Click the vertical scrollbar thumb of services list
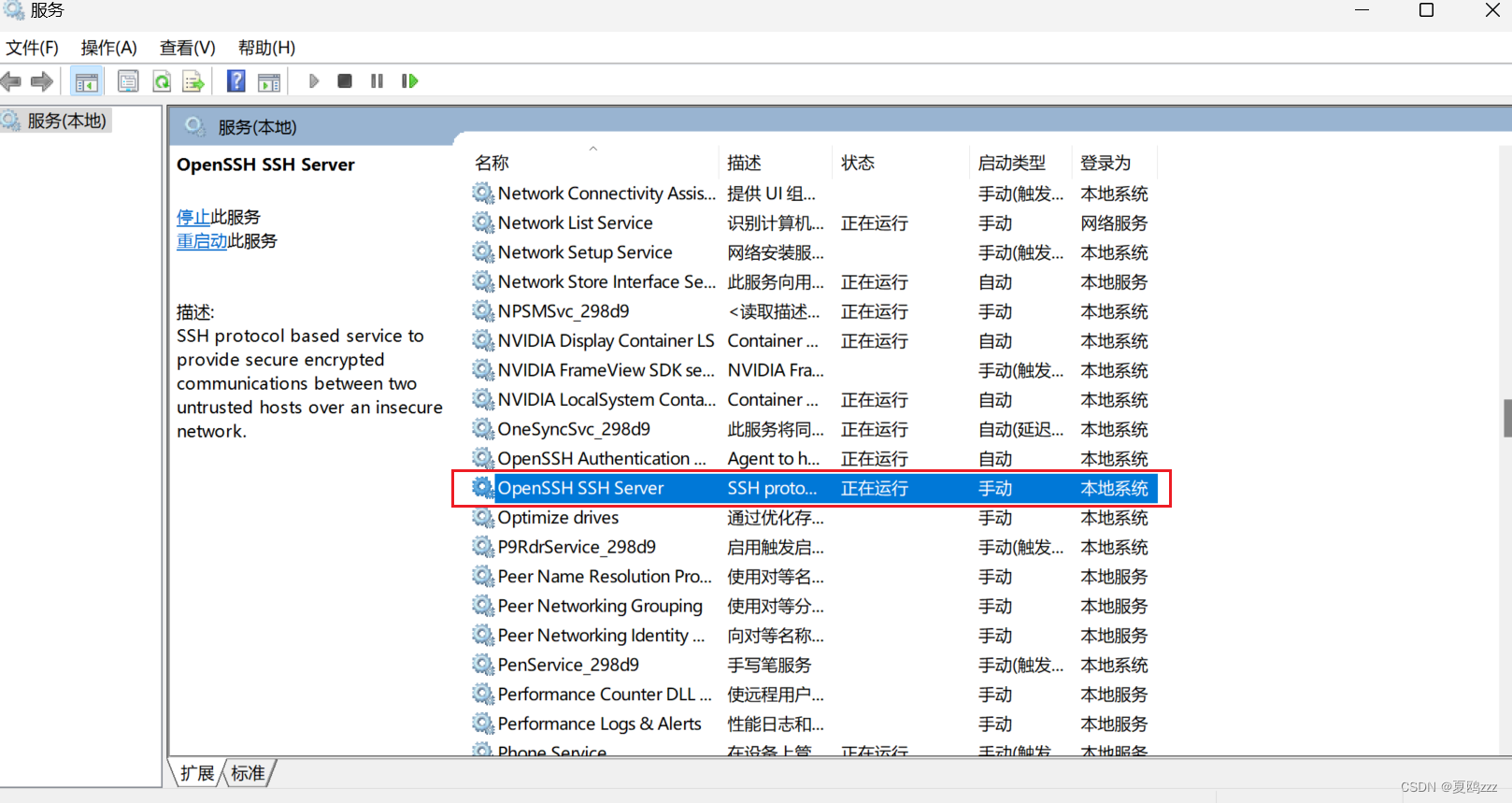This screenshot has width=1512, height=803. click(x=1506, y=418)
